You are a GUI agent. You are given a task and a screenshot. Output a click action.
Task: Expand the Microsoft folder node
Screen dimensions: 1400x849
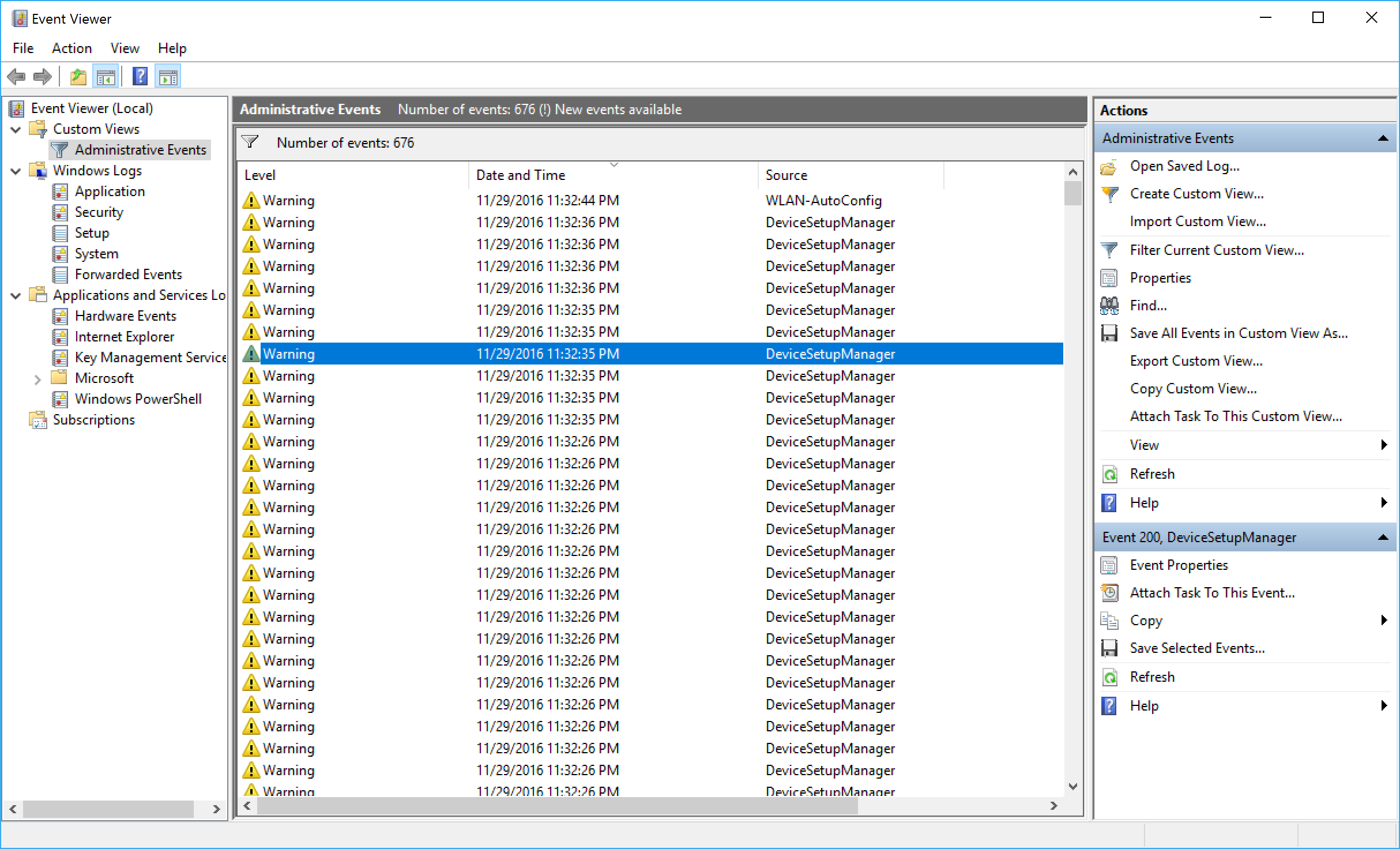[37, 379]
